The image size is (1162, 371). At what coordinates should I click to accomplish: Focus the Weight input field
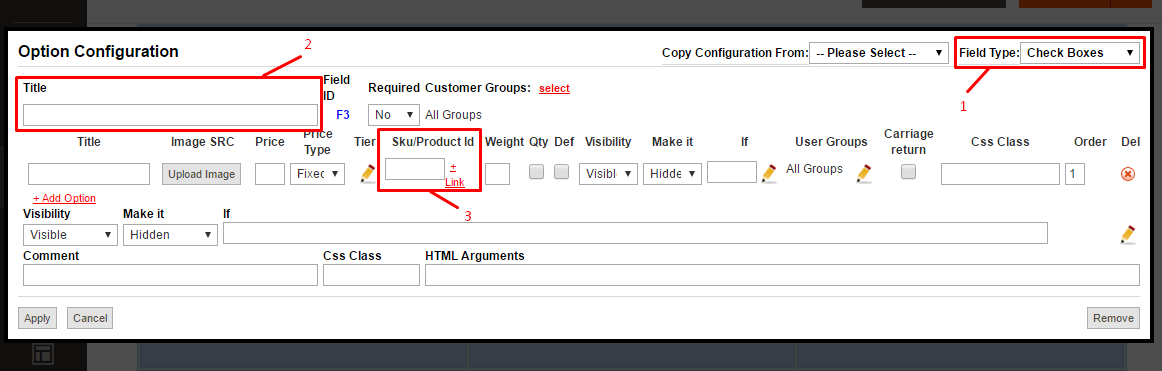coord(497,174)
